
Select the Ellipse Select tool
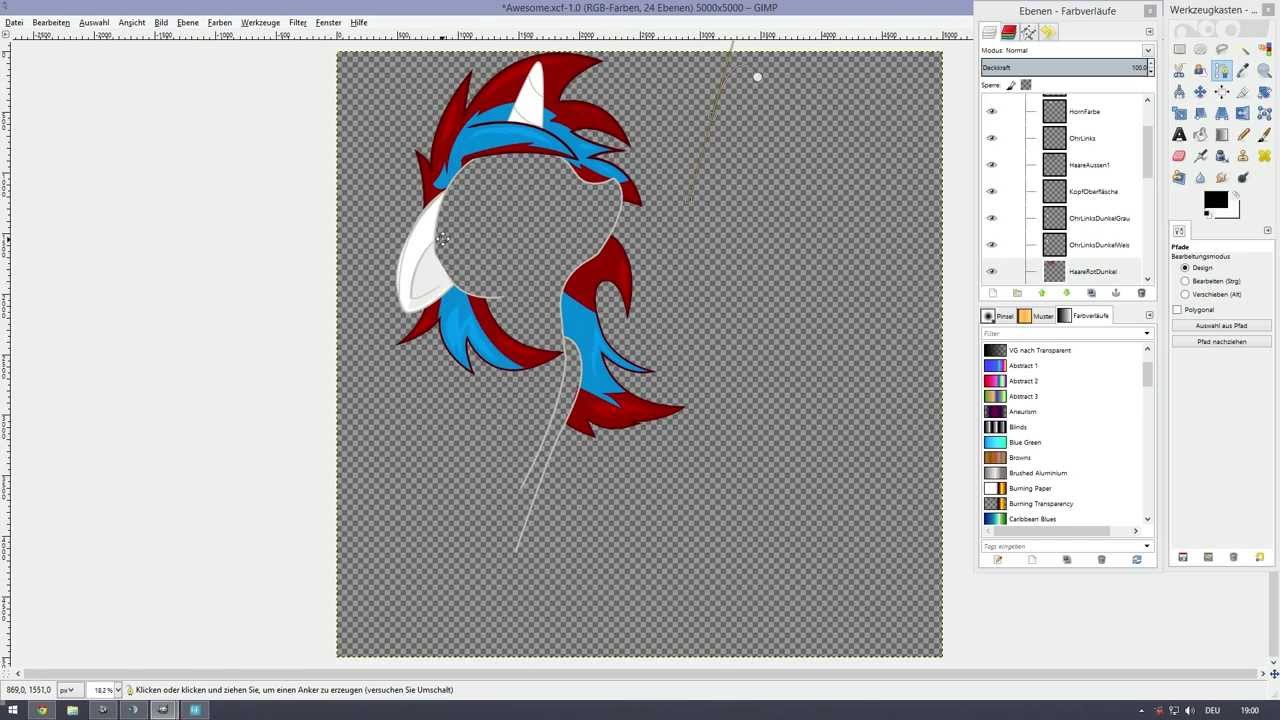point(1200,49)
